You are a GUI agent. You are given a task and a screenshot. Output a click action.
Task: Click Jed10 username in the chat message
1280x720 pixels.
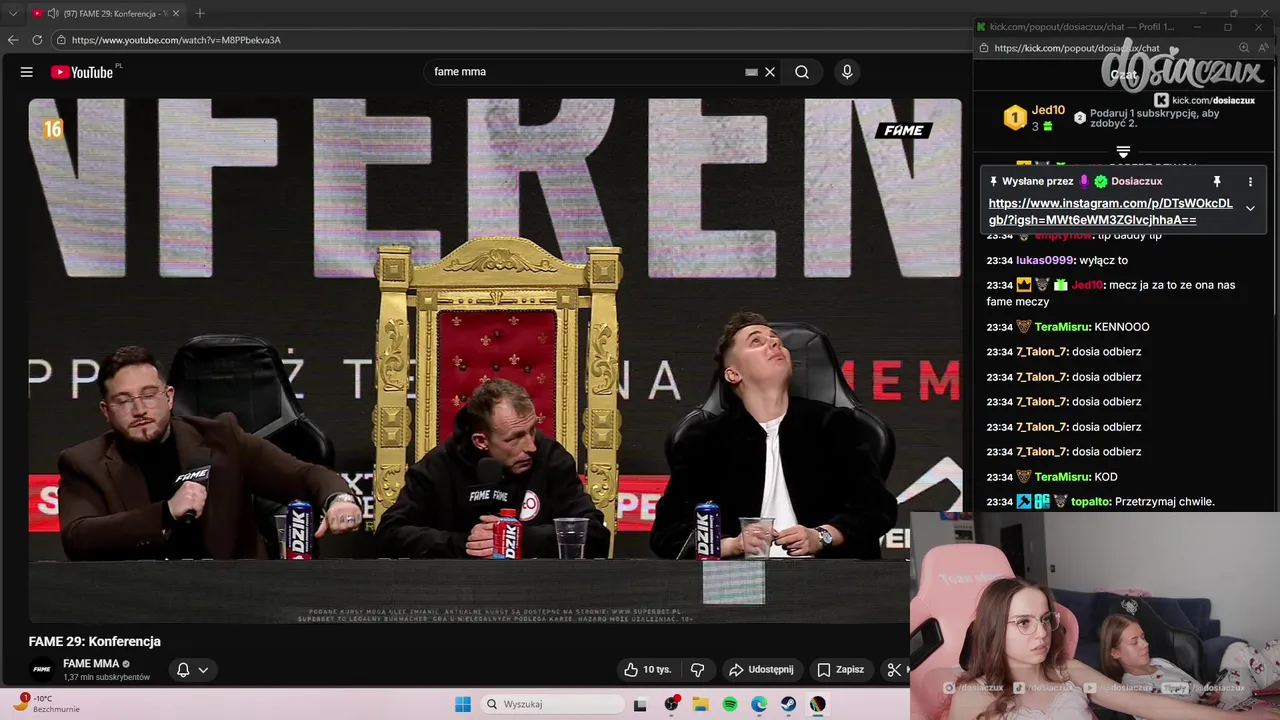pos(1087,285)
